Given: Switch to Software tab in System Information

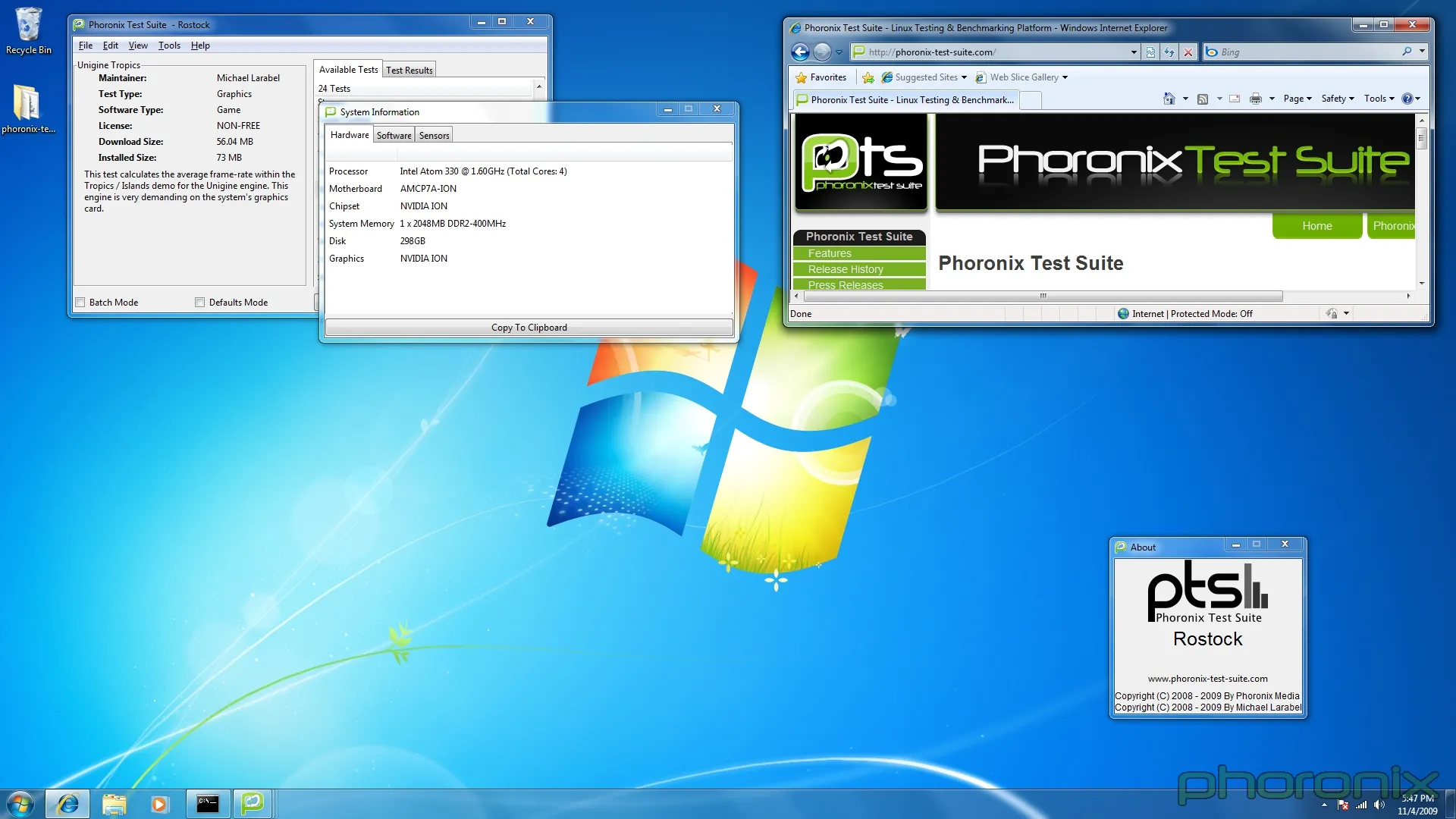Looking at the screenshot, I should click(394, 136).
